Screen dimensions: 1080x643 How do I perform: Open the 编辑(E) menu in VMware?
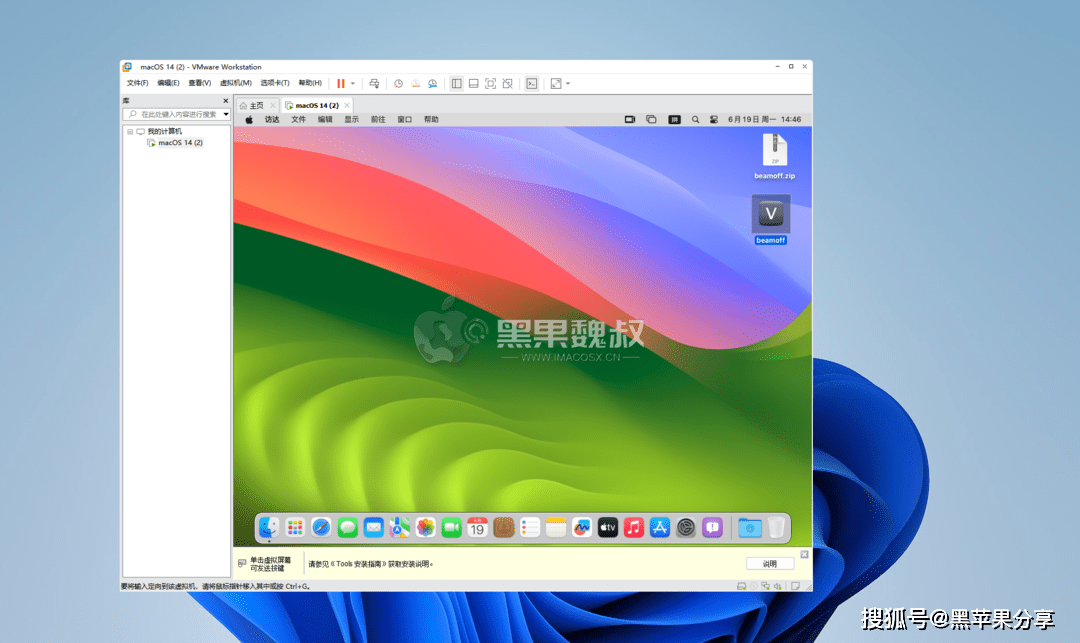point(168,83)
